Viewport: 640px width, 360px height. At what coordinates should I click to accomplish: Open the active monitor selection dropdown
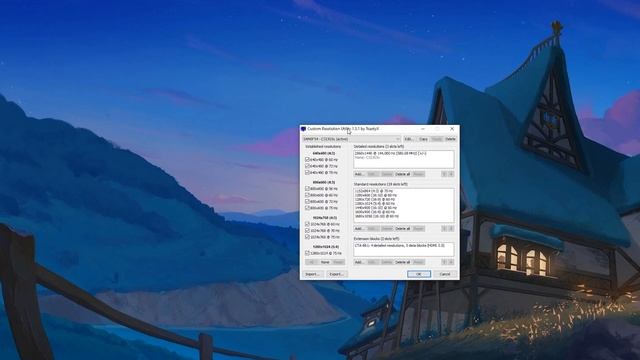[x=351, y=139]
